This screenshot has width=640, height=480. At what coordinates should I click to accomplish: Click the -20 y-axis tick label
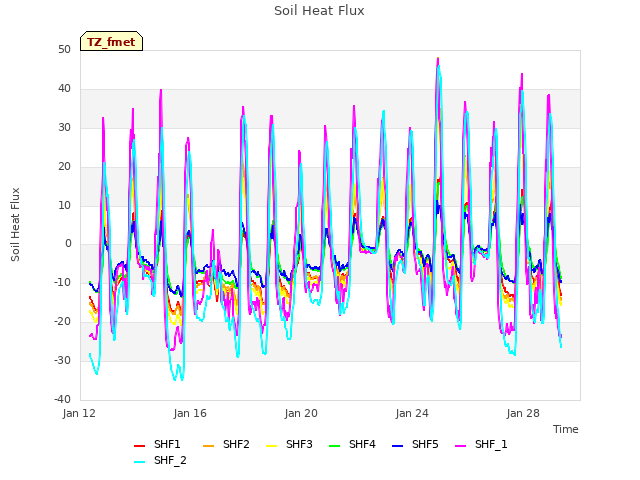[x=63, y=322]
